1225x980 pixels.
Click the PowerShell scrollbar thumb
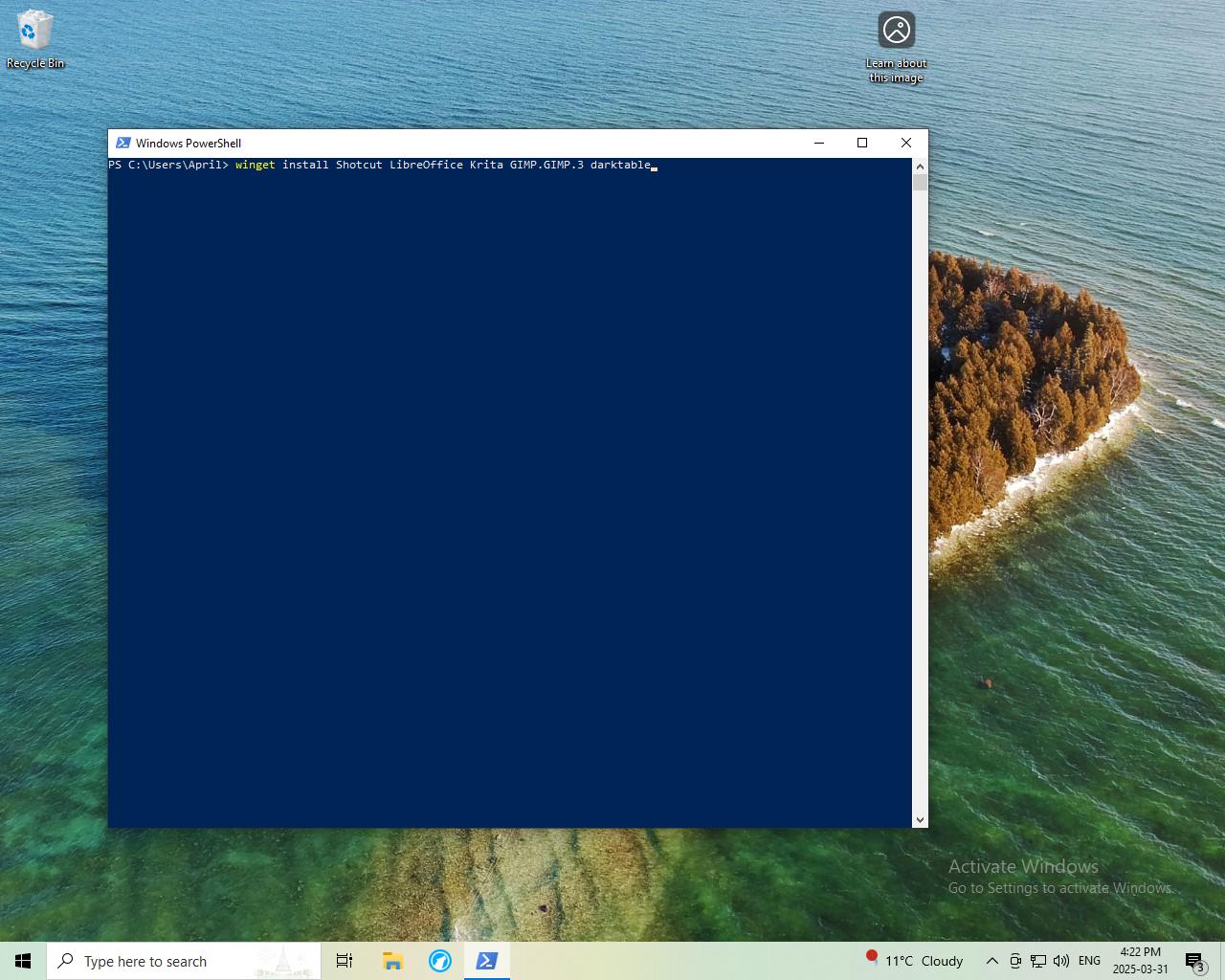[920, 182]
